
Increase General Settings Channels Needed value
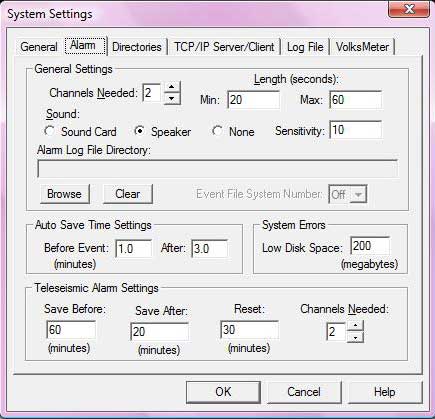point(171,87)
